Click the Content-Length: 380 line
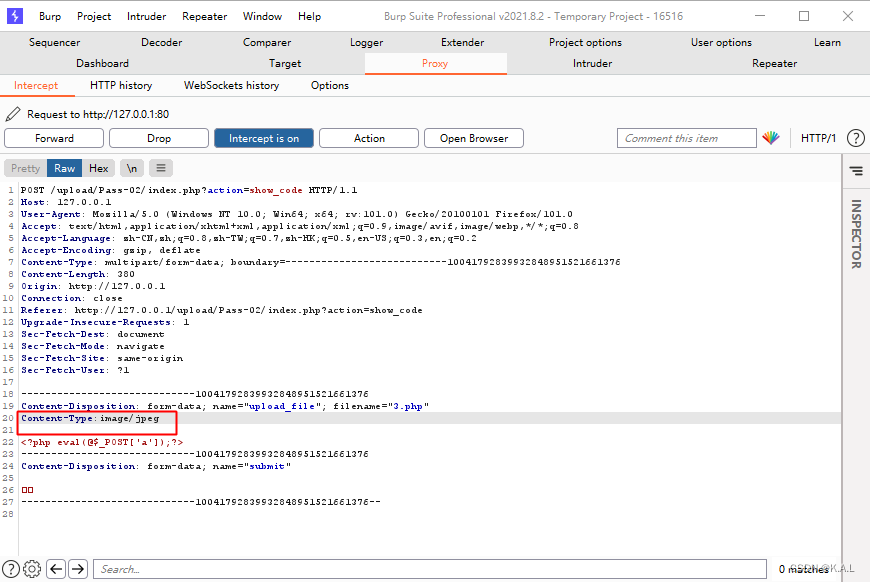 78,274
